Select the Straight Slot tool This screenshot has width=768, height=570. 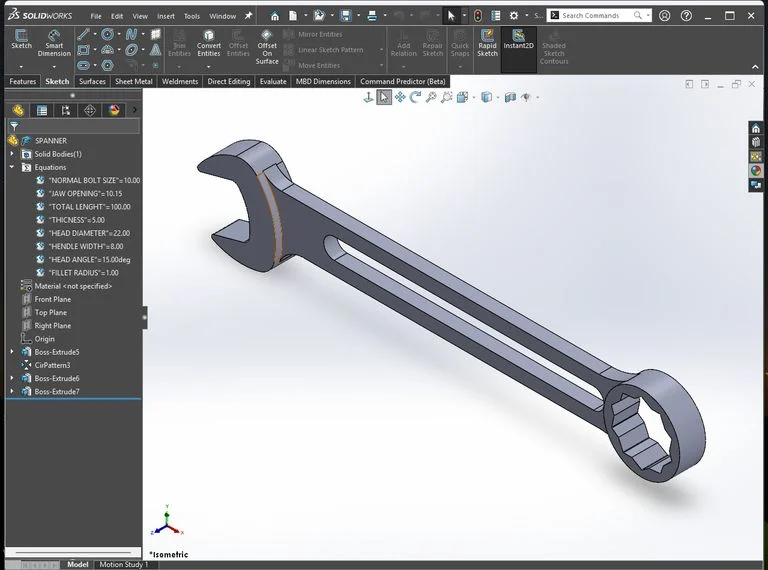click(x=83, y=65)
